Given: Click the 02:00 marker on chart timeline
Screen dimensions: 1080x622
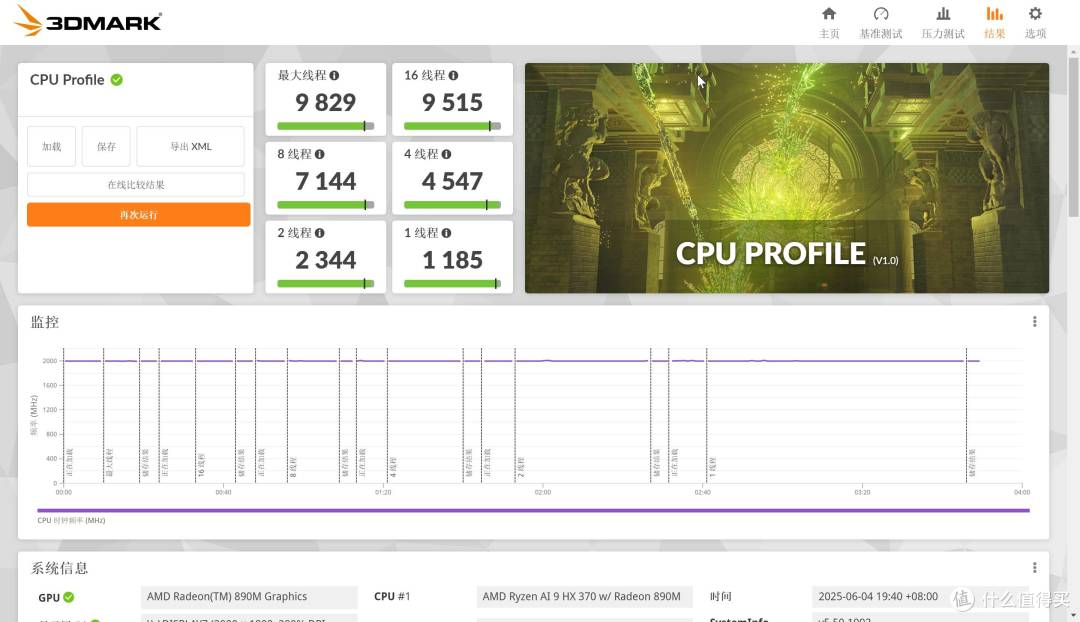Looking at the screenshot, I should pyautogui.click(x=543, y=493).
